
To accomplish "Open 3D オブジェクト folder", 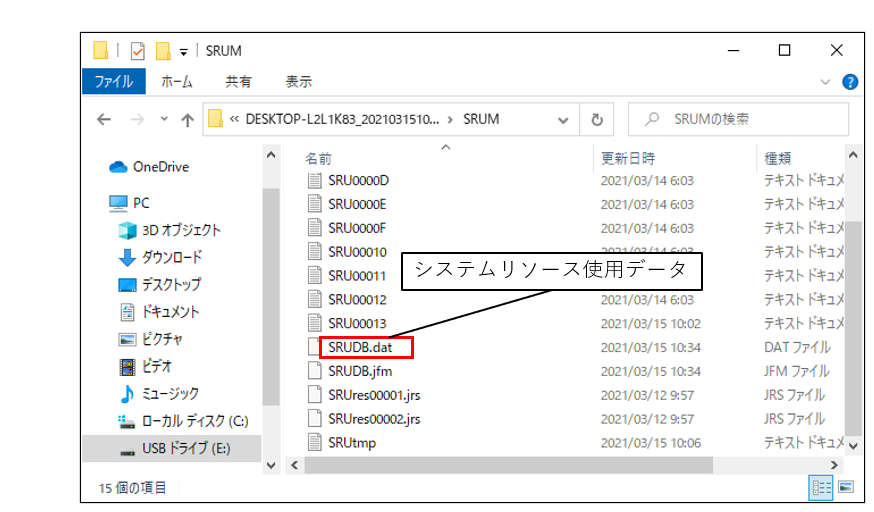I will pyautogui.click(x=169, y=230).
